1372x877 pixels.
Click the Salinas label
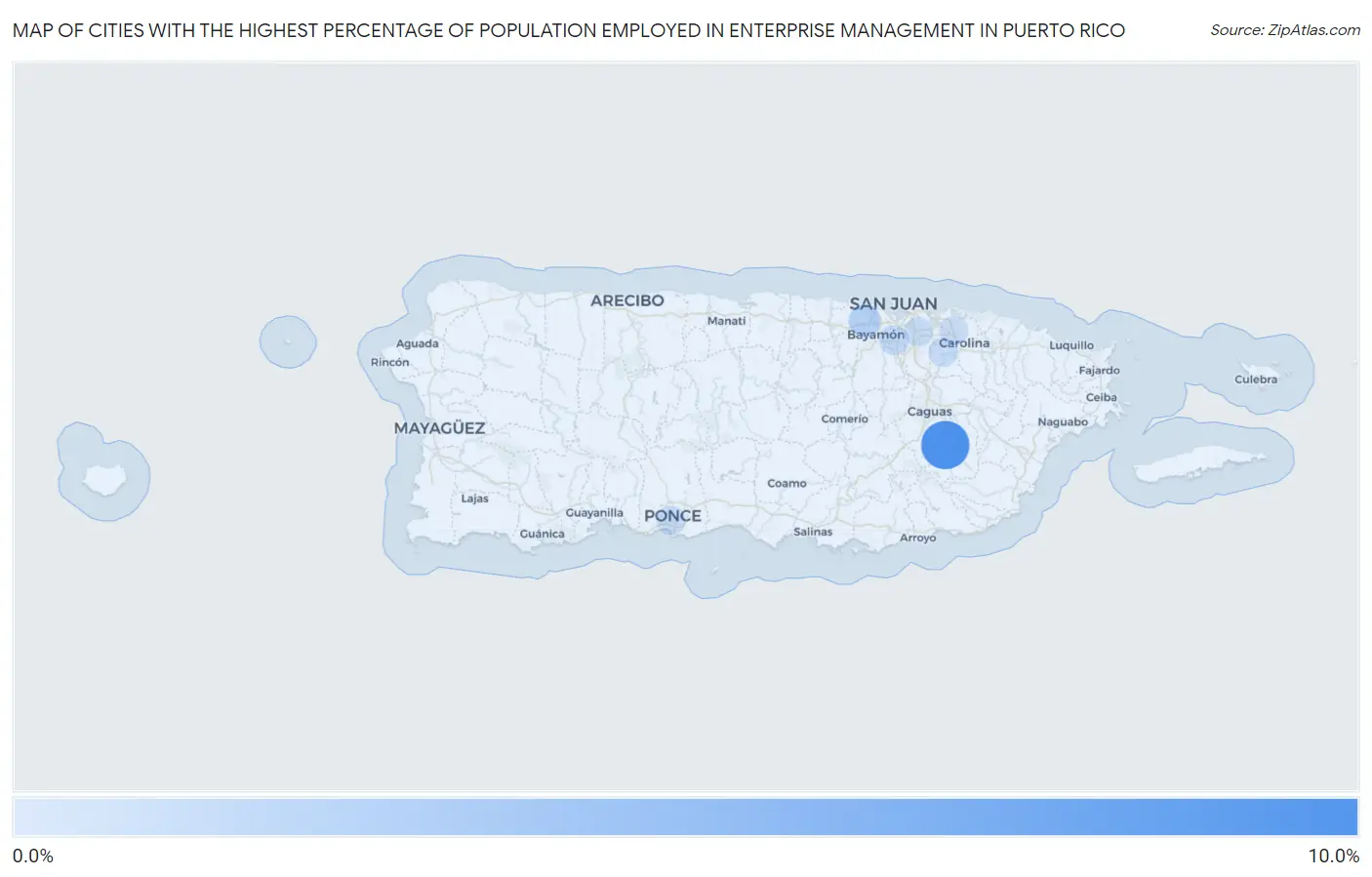click(x=813, y=532)
